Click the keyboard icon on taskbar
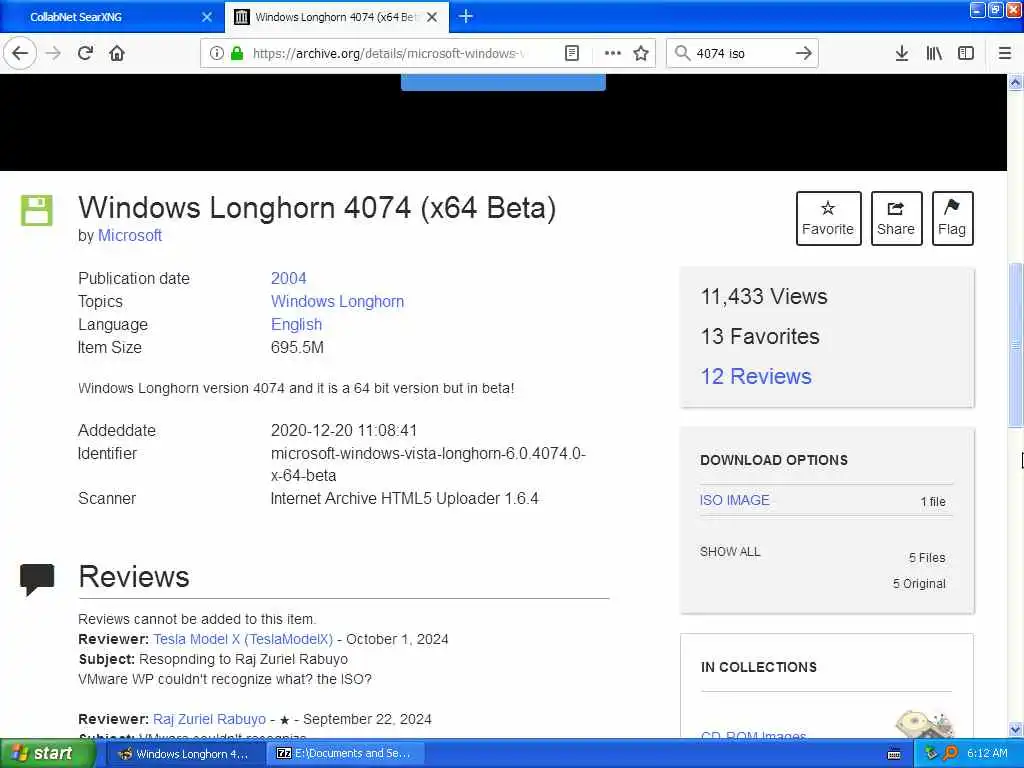1024x768 pixels. [894, 754]
